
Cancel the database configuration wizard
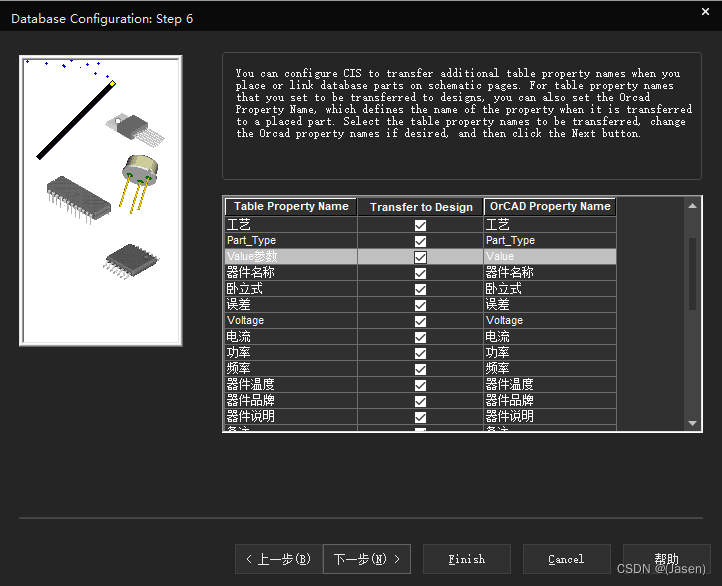565,559
